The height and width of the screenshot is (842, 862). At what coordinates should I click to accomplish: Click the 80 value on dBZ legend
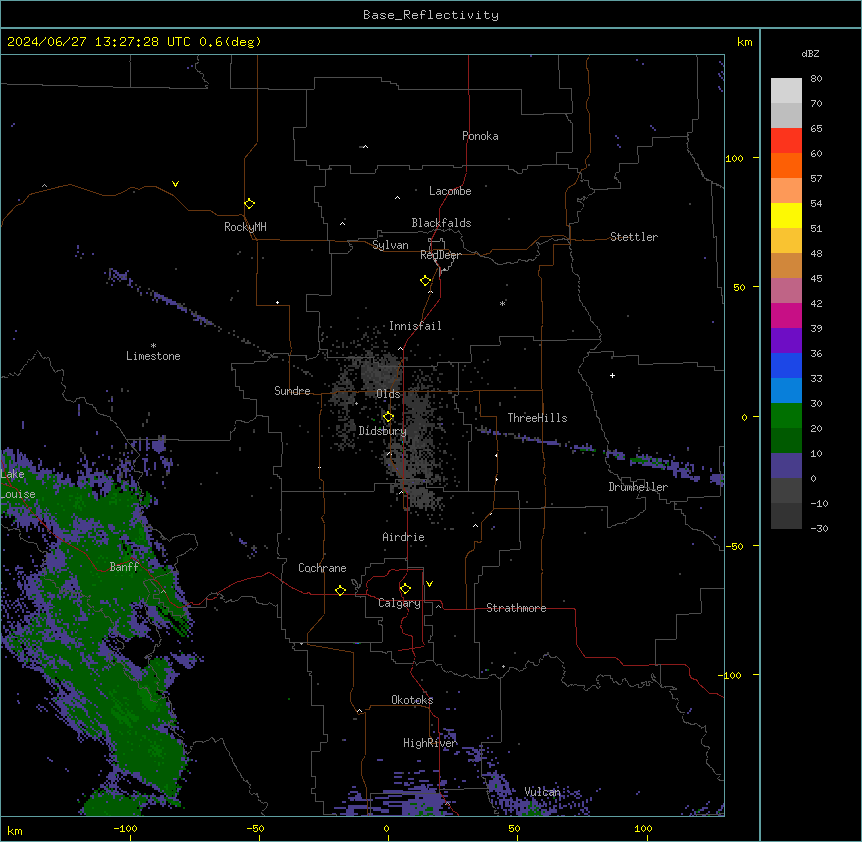tap(816, 79)
